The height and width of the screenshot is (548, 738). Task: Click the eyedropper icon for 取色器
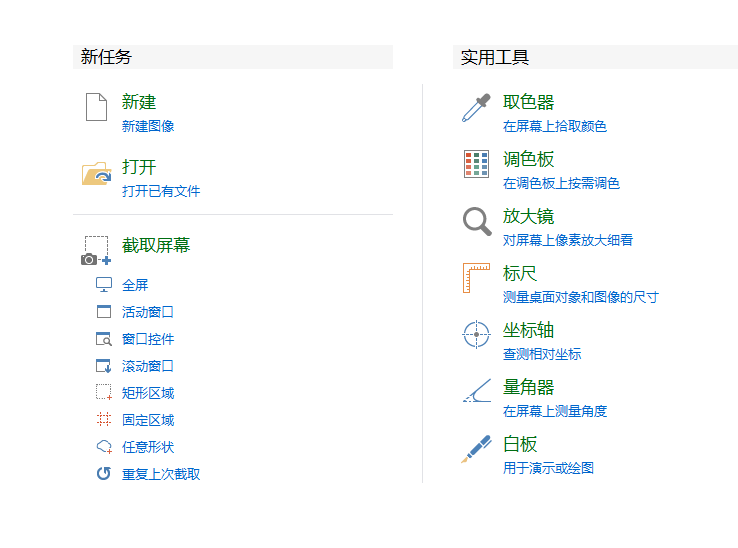476,108
